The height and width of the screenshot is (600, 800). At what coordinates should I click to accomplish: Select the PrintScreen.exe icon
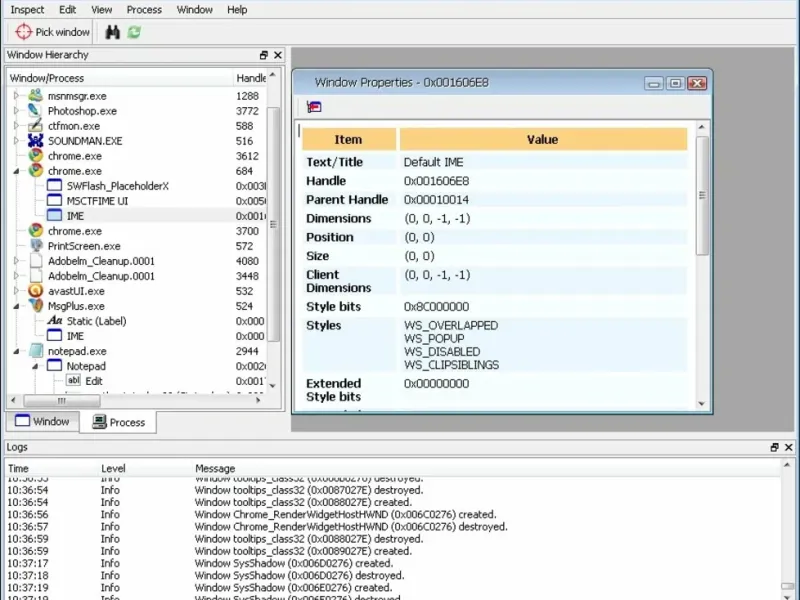click(x=35, y=245)
